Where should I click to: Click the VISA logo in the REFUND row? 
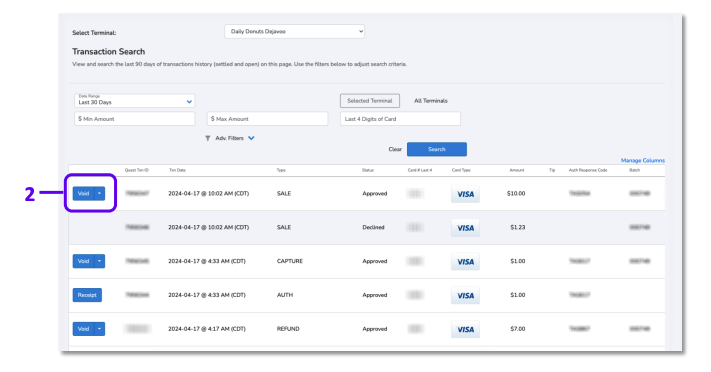tap(465, 330)
